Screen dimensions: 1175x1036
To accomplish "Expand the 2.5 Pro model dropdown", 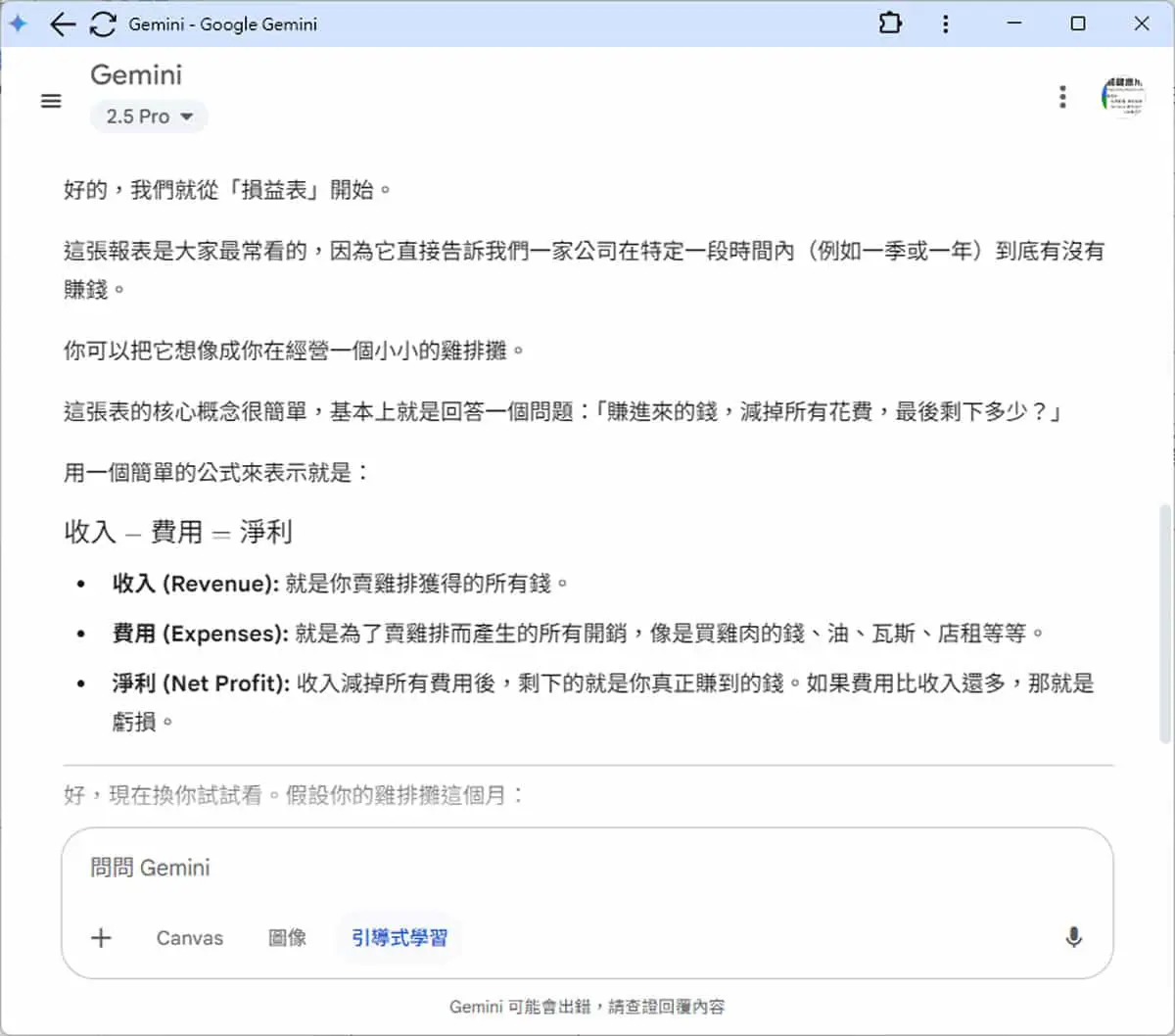I will pos(149,116).
